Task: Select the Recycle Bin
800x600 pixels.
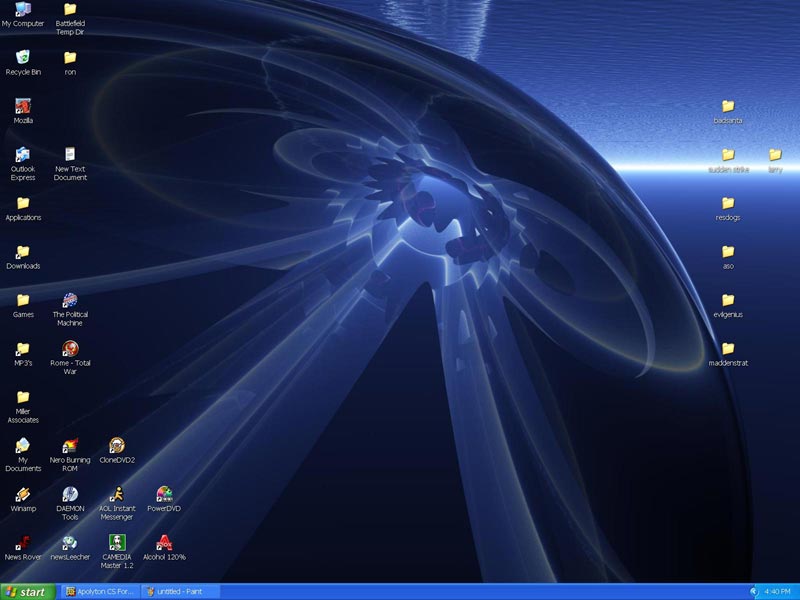Action: coord(23,58)
